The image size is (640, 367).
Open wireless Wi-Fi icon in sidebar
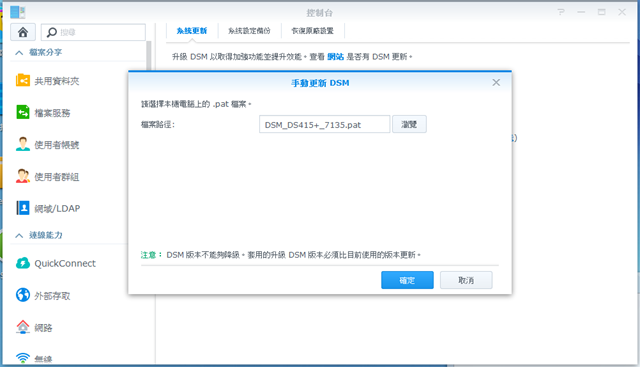pos(23,358)
